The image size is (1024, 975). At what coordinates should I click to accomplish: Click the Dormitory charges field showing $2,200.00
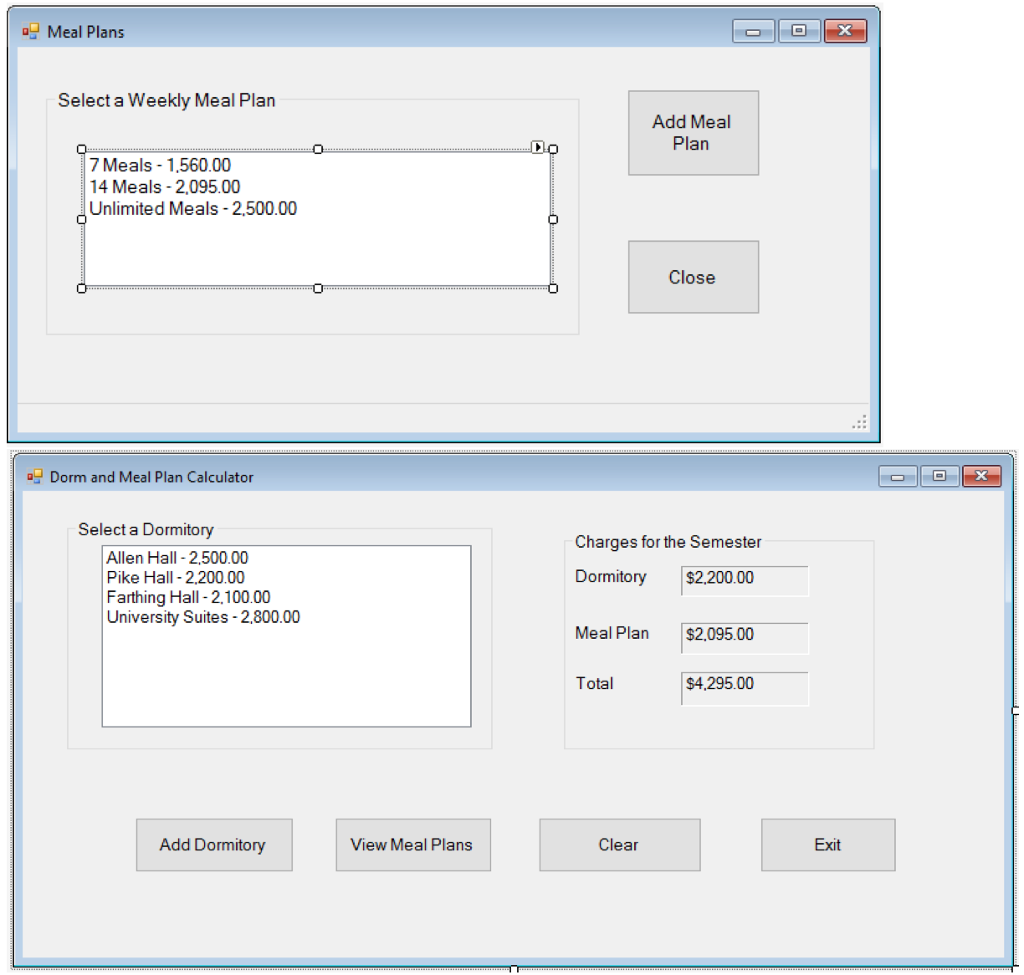(x=743, y=580)
